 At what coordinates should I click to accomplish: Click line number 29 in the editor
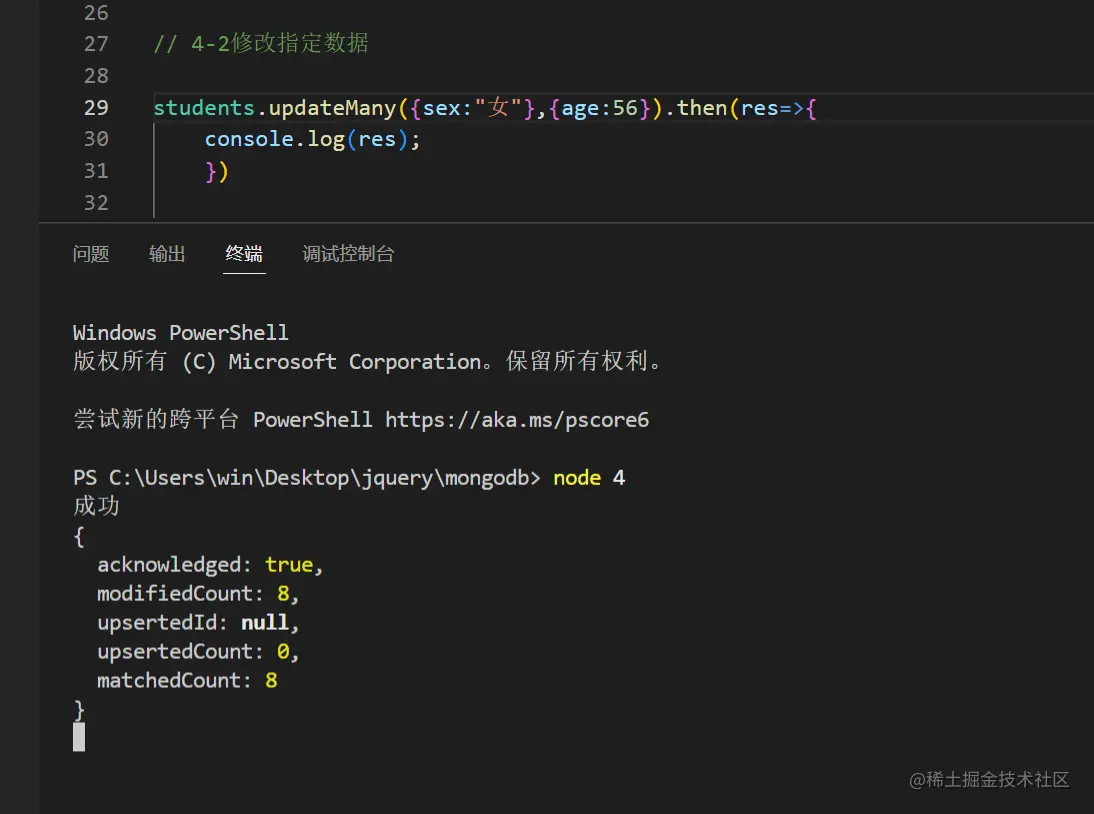click(x=96, y=107)
